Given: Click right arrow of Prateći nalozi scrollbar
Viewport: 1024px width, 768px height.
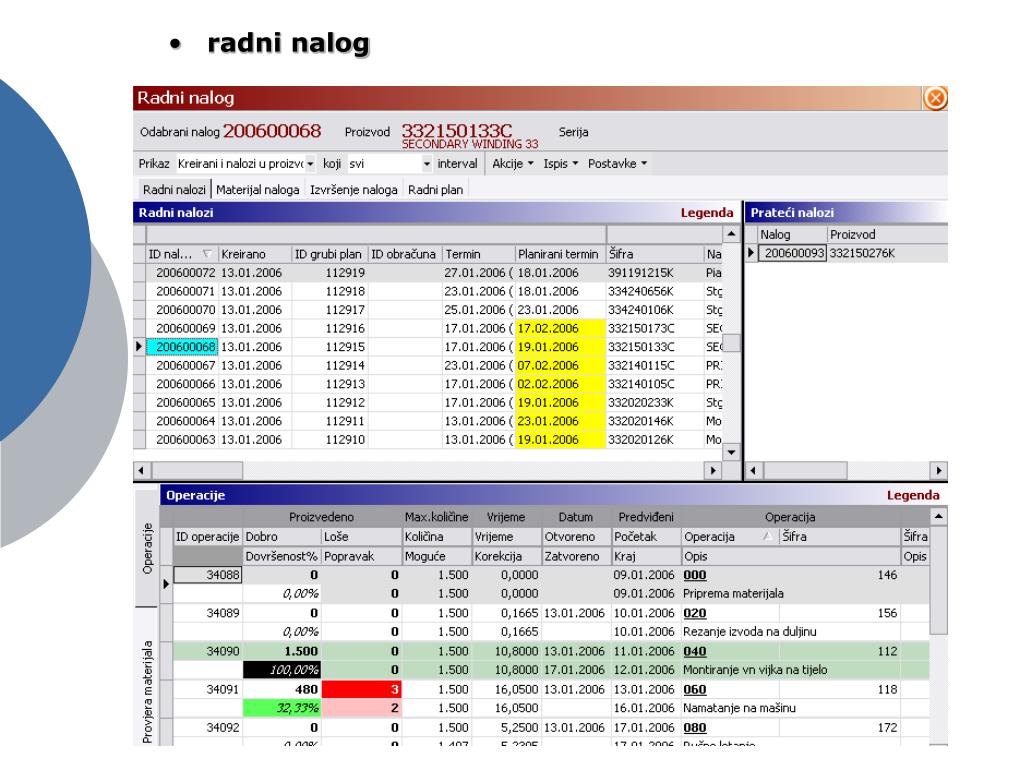Looking at the screenshot, I should point(938,470).
